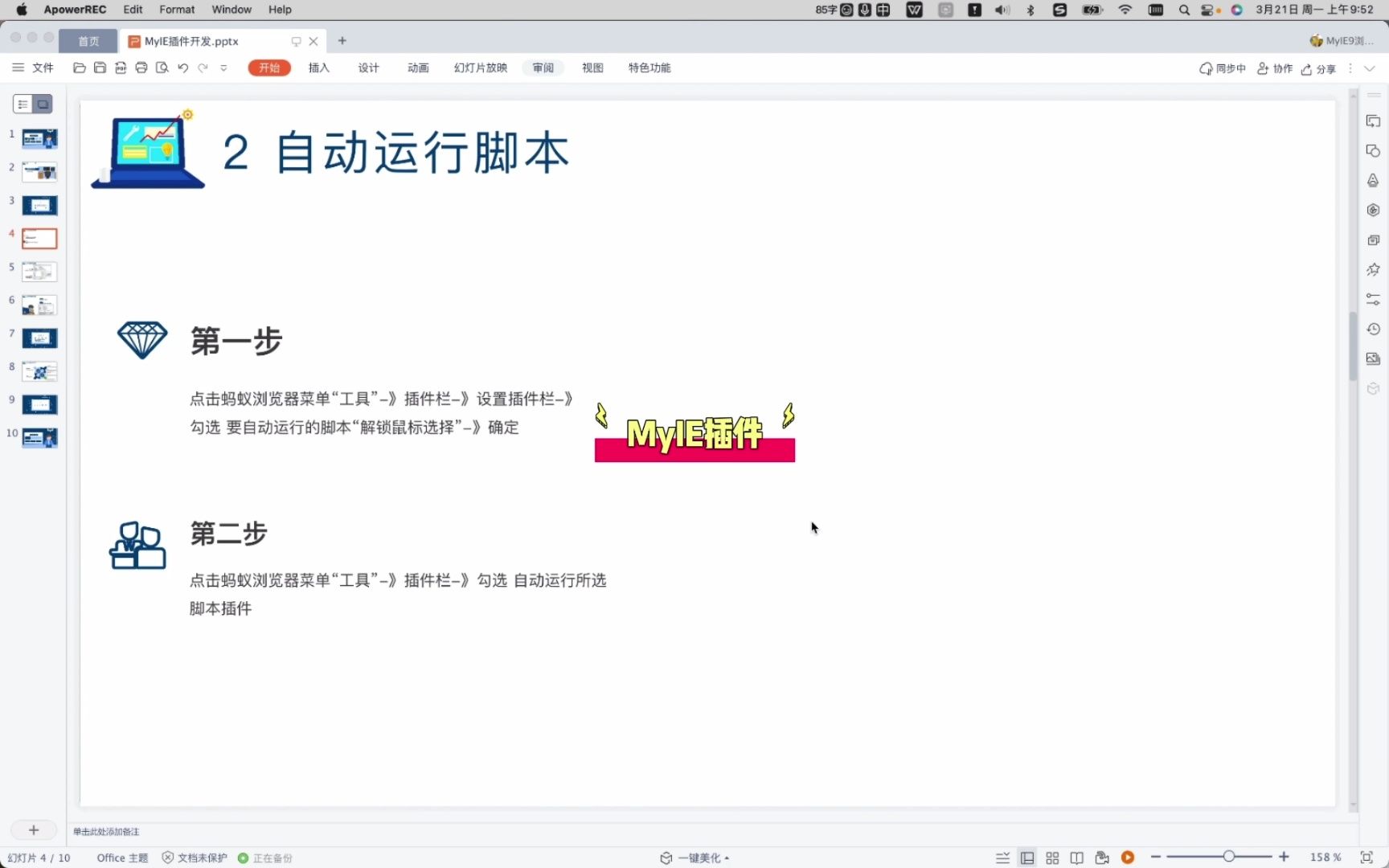Click the 协作 collaborate button
The width and height of the screenshot is (1389, 868).
(1275, 68)
